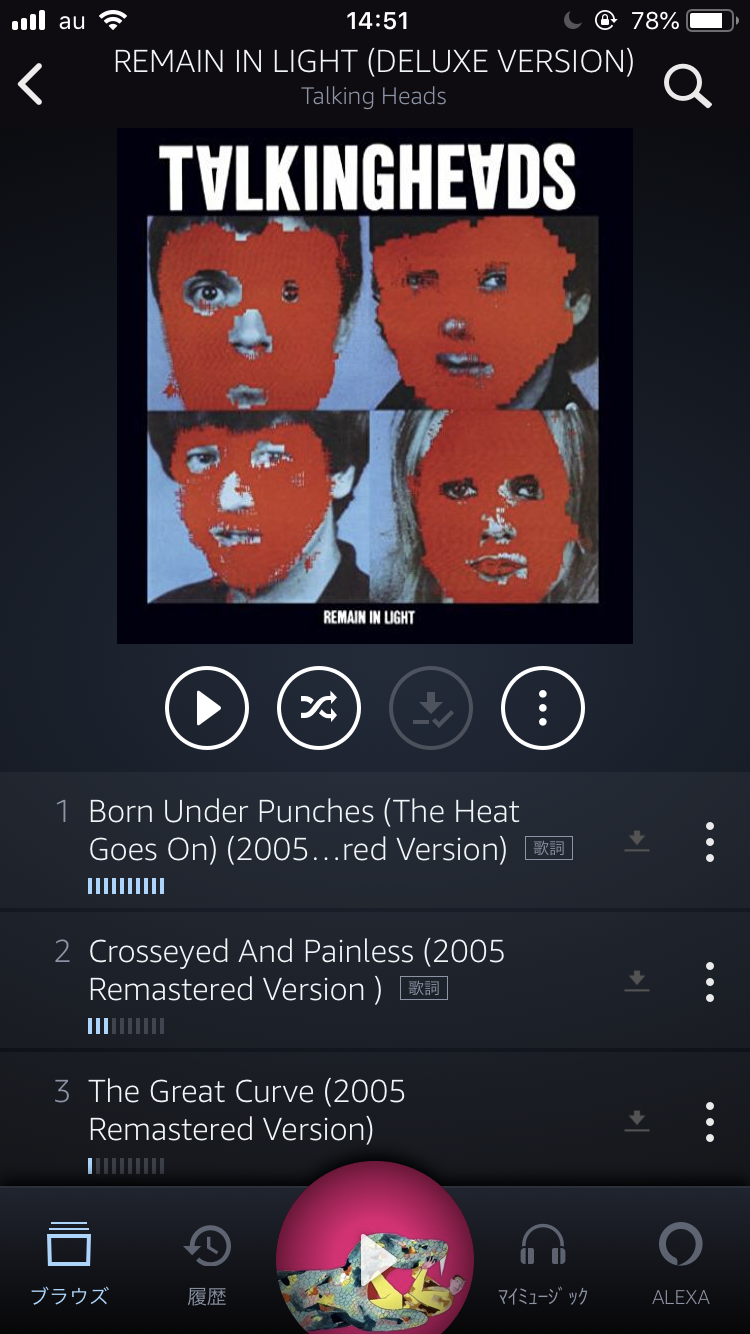Switch to the ブラウズ tab
Viewport: 750px width, 1334px height.
click(69, 1263)
